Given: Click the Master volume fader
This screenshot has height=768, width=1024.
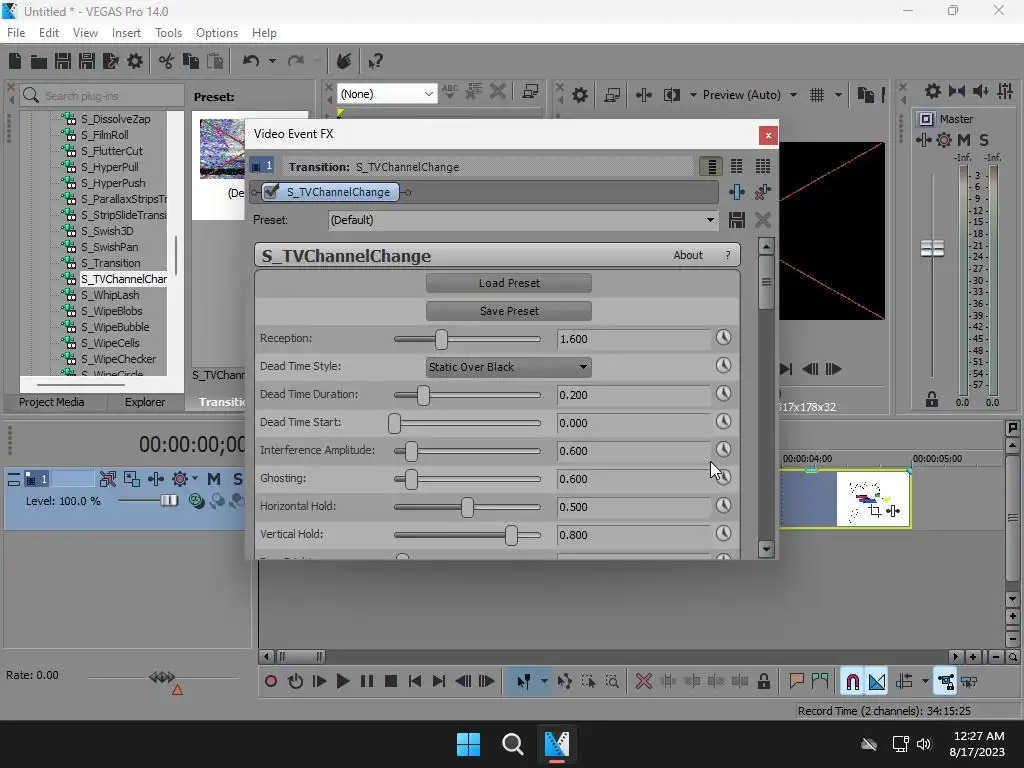Looking at the screenshot, I should click(x=932, y=248).
